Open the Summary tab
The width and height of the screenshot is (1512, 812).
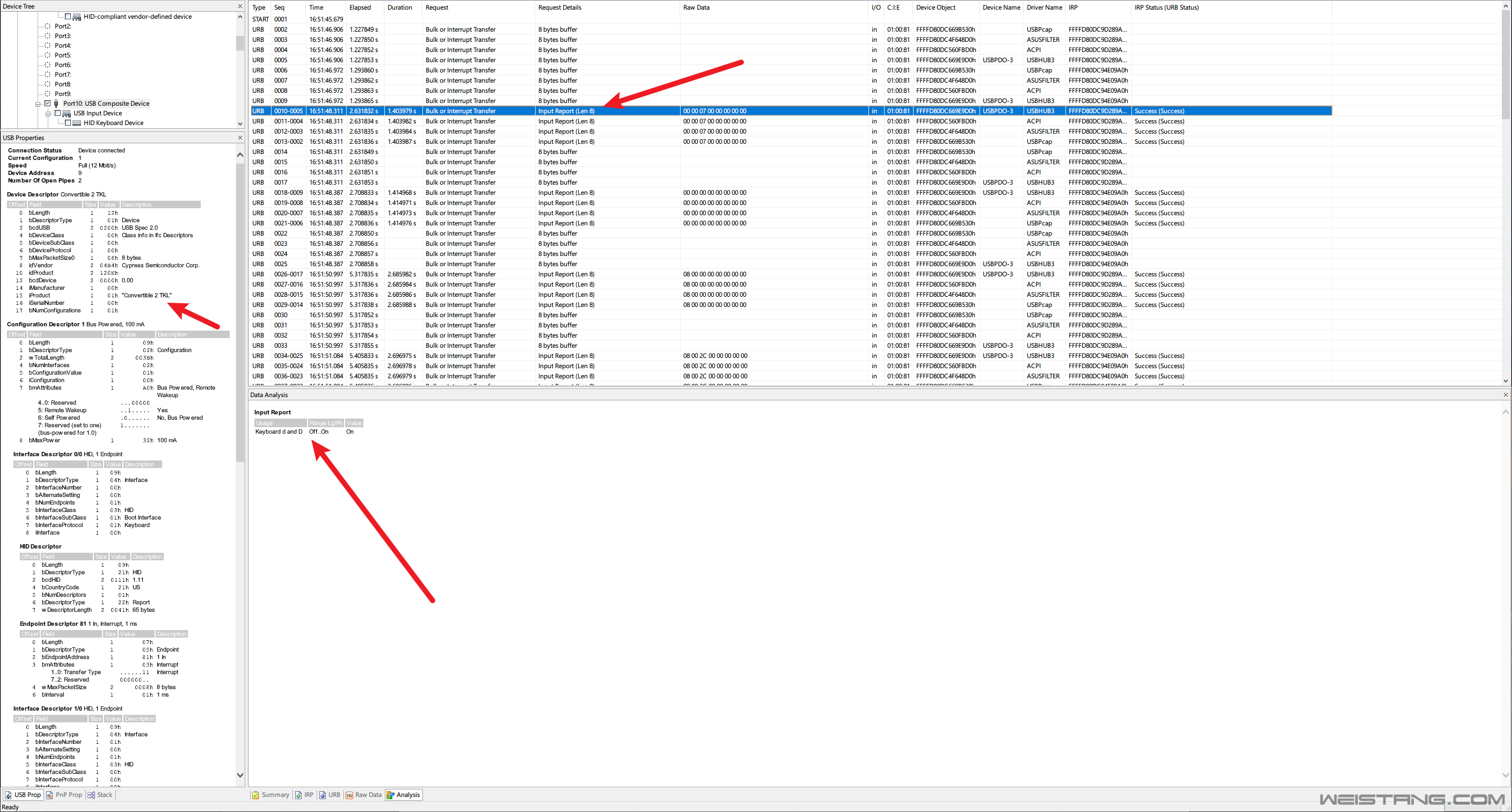(271, 795)
